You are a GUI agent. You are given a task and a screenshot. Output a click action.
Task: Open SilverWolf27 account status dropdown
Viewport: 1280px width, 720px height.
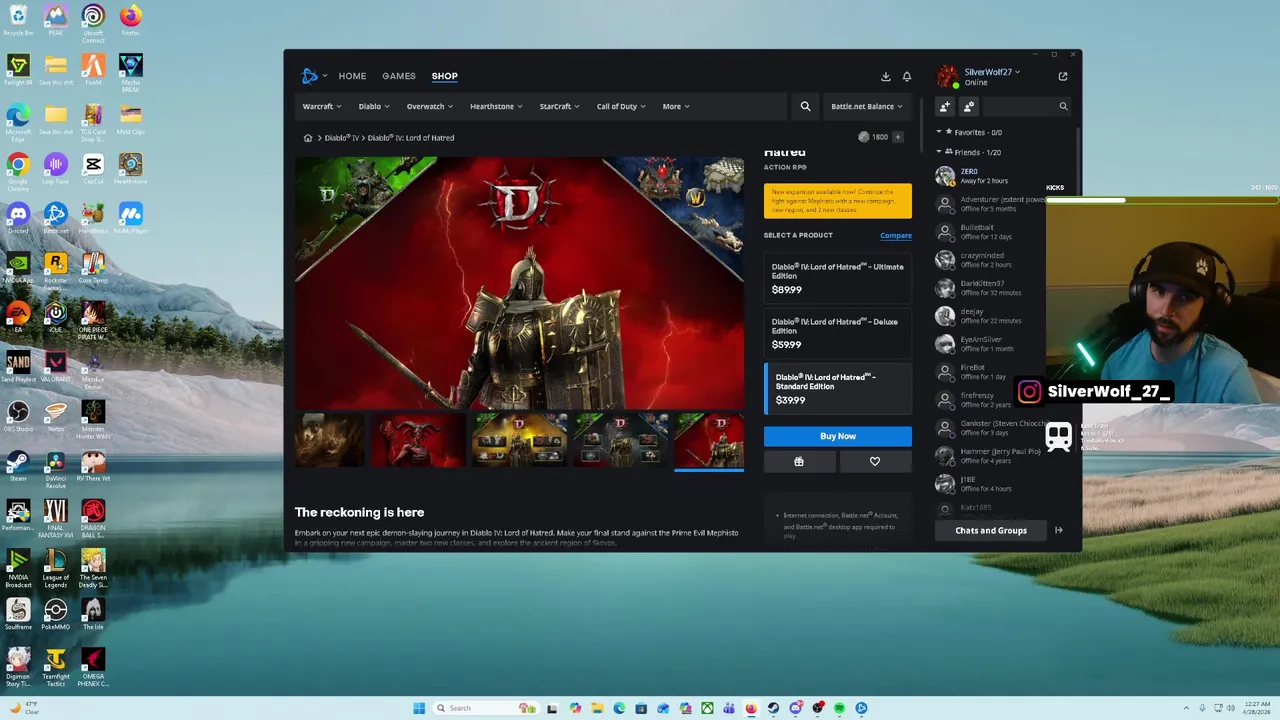[992, 73]
